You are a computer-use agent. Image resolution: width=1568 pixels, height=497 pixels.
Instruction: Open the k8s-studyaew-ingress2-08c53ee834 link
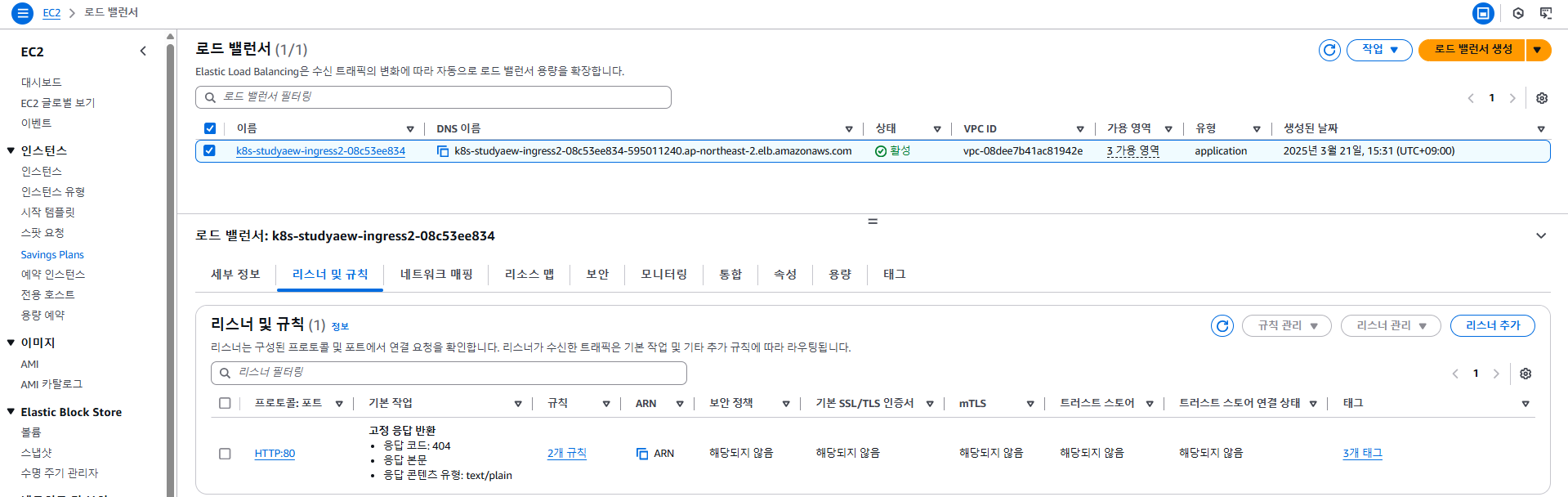point(320,151)
